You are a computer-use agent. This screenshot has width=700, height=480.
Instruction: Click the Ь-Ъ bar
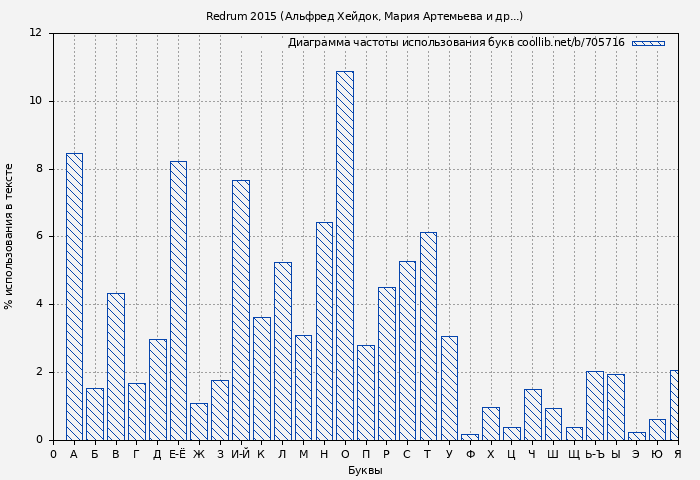(x=595, y=405)
